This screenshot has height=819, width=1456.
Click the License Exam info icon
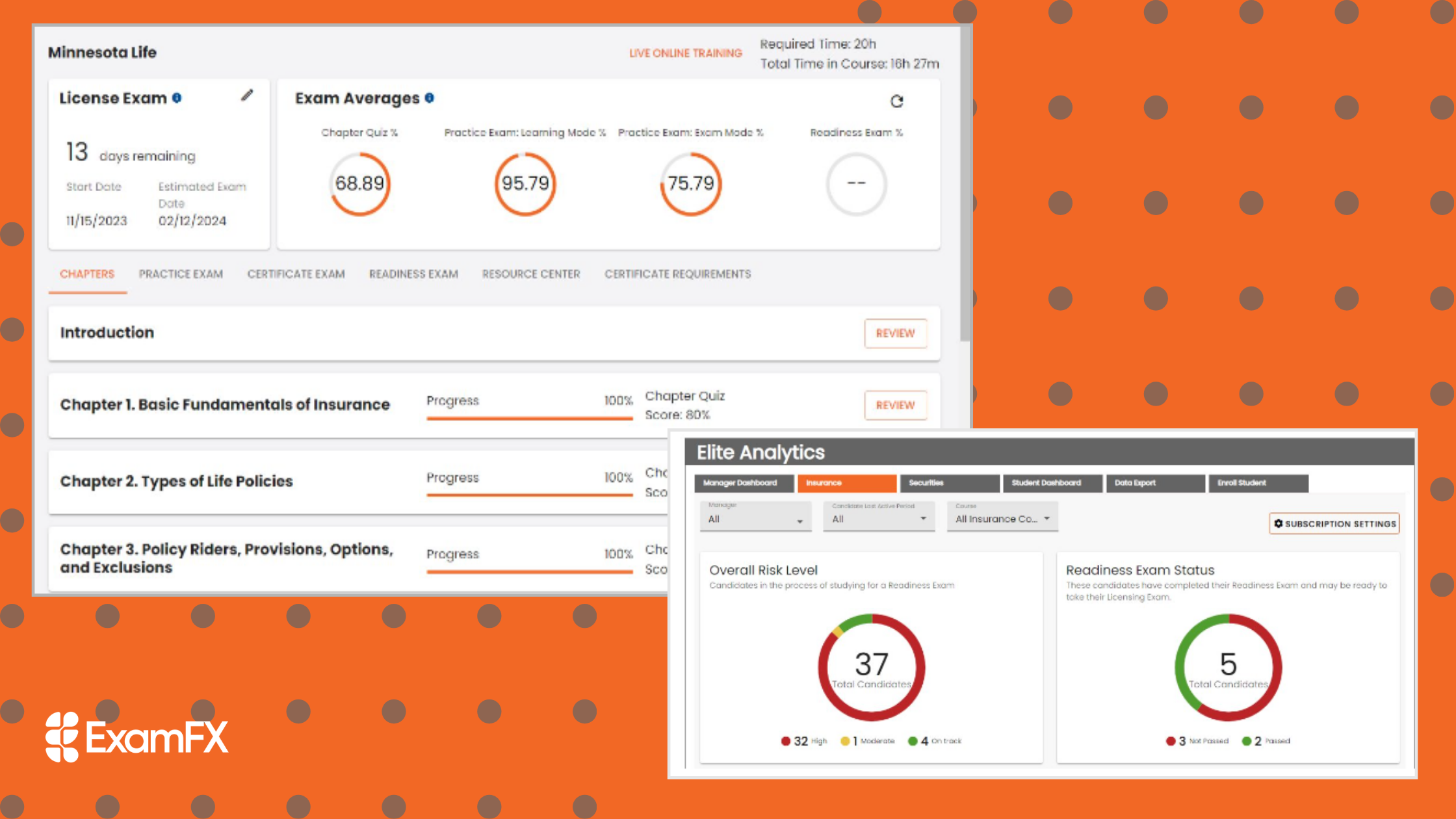[177, 97]
